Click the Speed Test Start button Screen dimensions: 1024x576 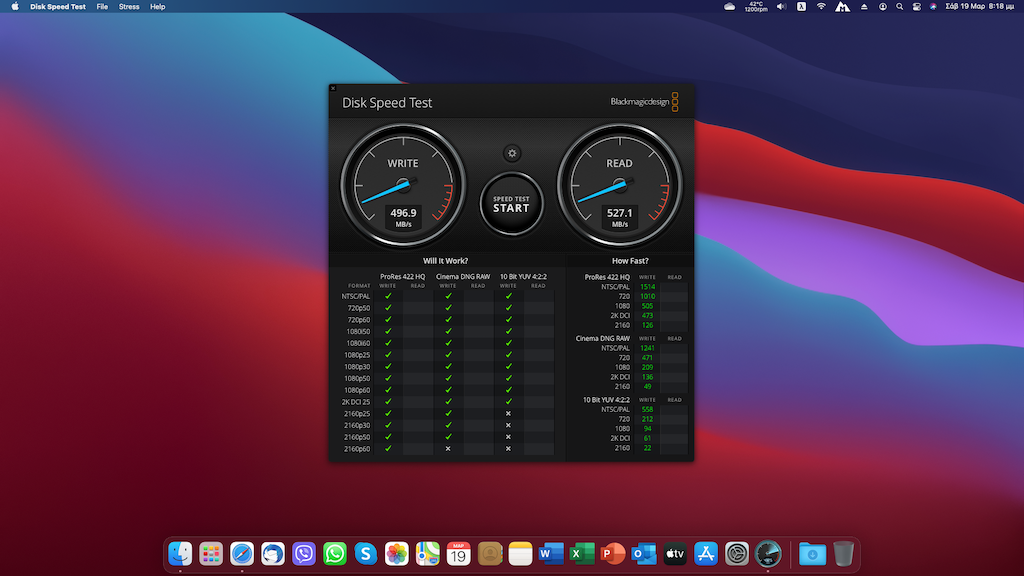click(x=511, y=204)
